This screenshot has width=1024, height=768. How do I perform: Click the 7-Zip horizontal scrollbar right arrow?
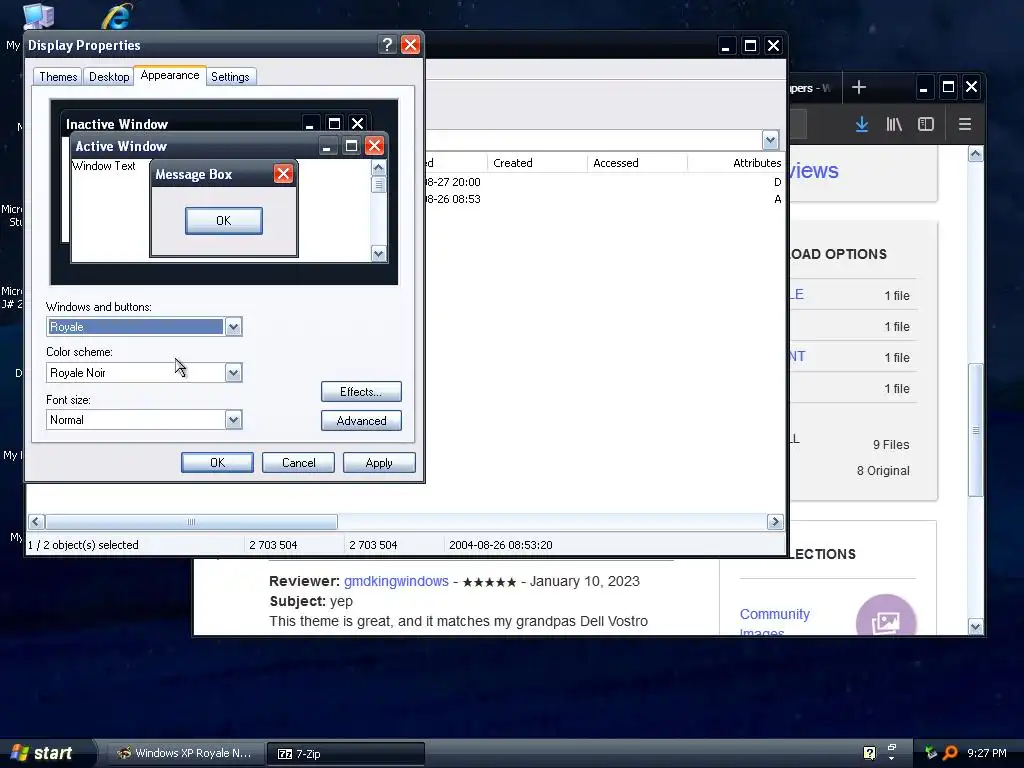click(x=775, y=522)
